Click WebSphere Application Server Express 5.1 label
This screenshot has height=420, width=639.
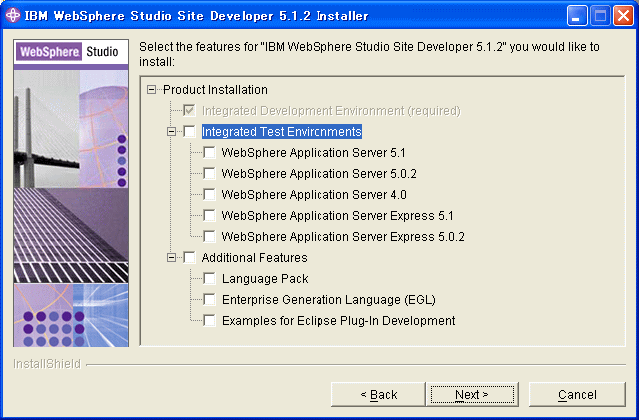pos(337,215)
